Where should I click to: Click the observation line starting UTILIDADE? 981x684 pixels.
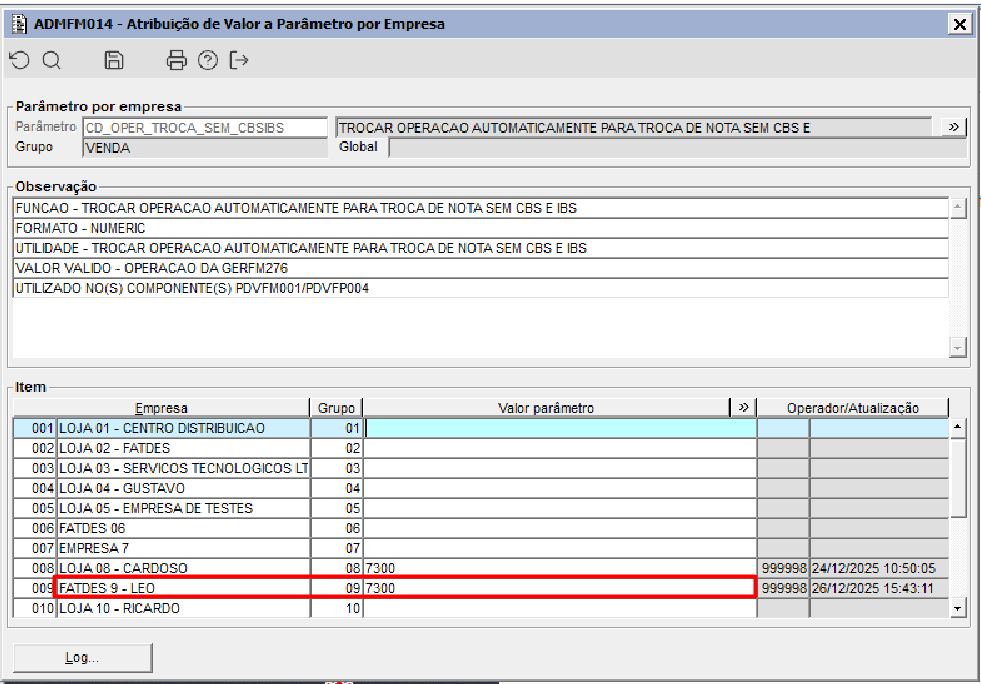pyautogui.click(x=480, y=248)
